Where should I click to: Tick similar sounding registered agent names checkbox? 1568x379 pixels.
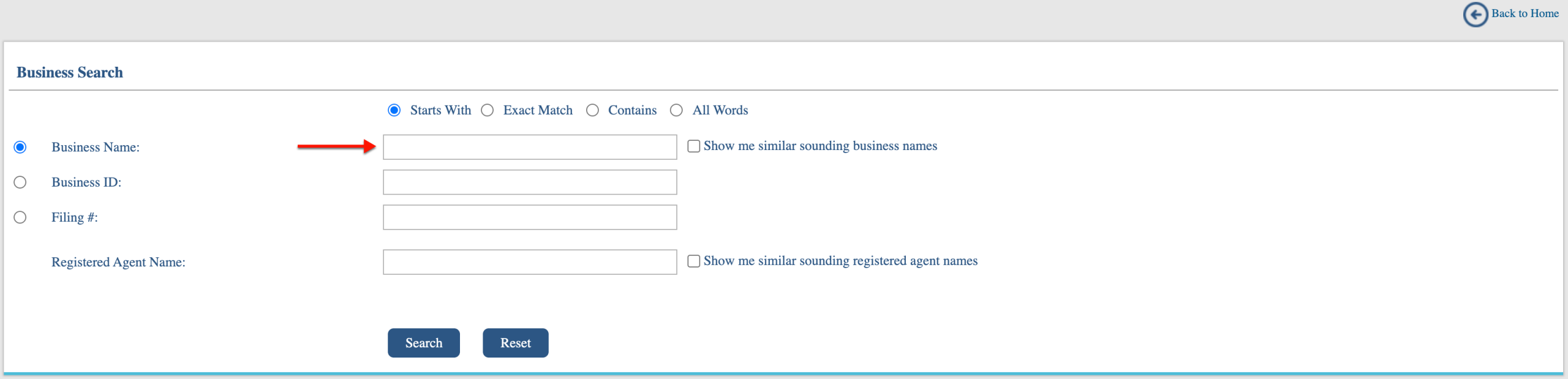click(x=693, y=261)
